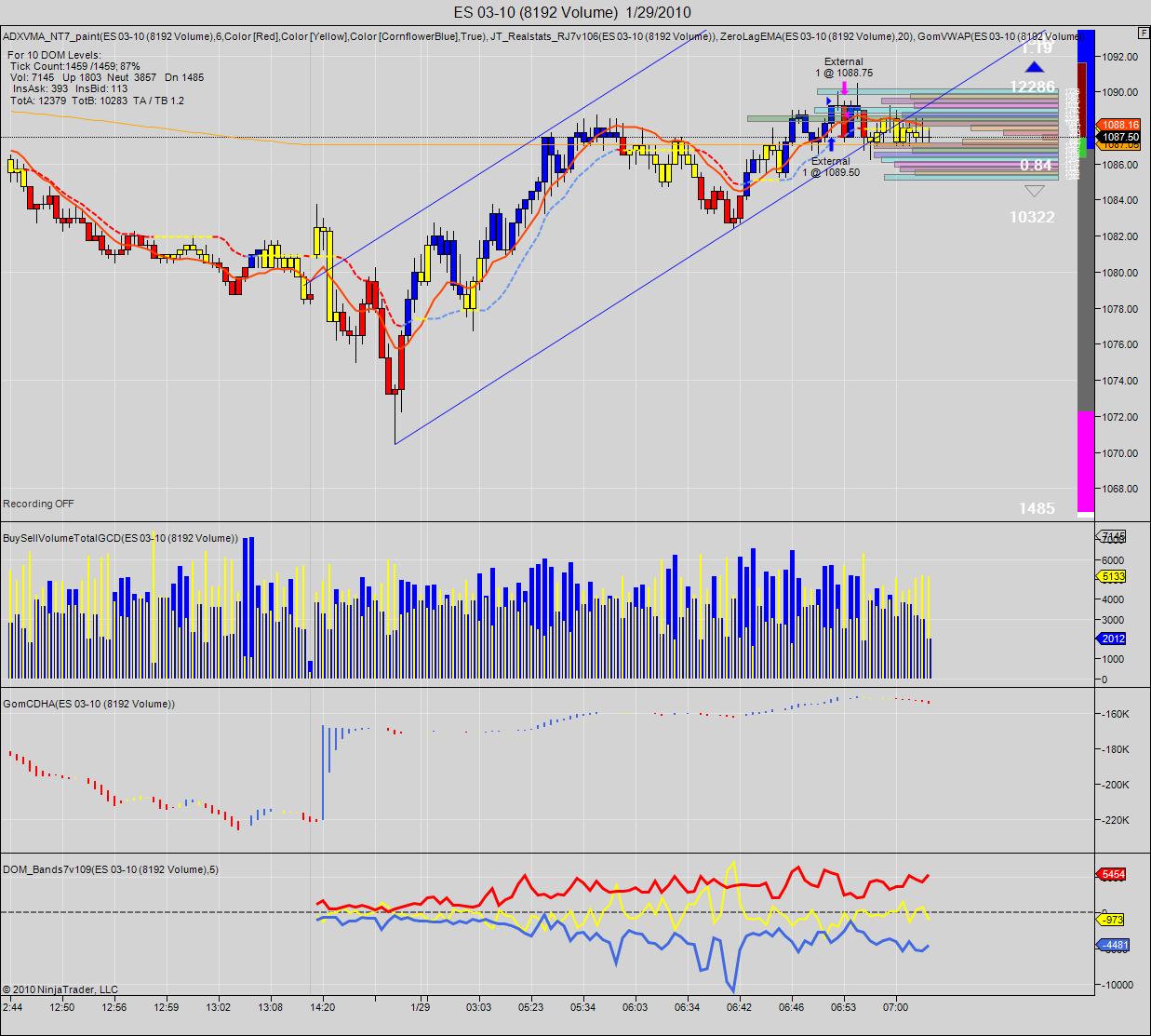Image resolution: width=1151 pixels, height=1036 pixels.
Task: Click the 12286 ask total value
Action: point(1033,87)
